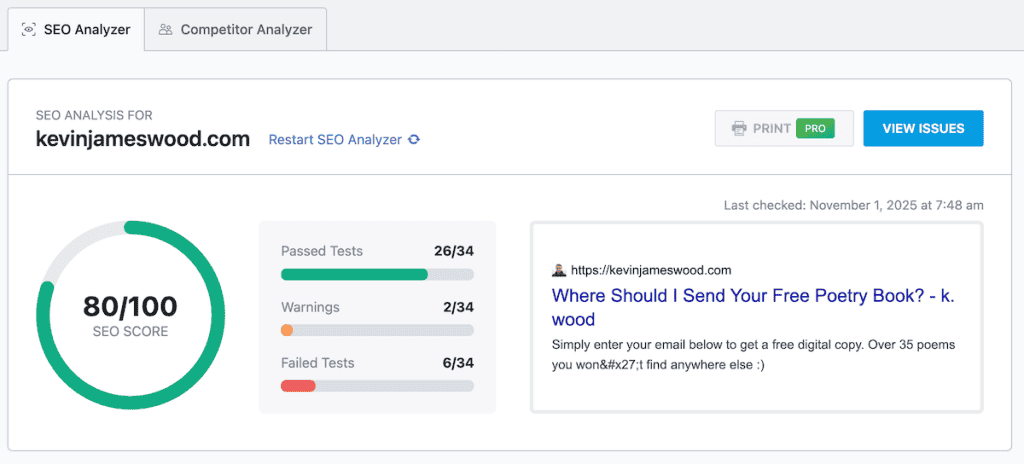The image size is (1024, 464).
Task: Click the Failed Tests red progress bar
Action: pyautogui.click(x=377, y=386)
